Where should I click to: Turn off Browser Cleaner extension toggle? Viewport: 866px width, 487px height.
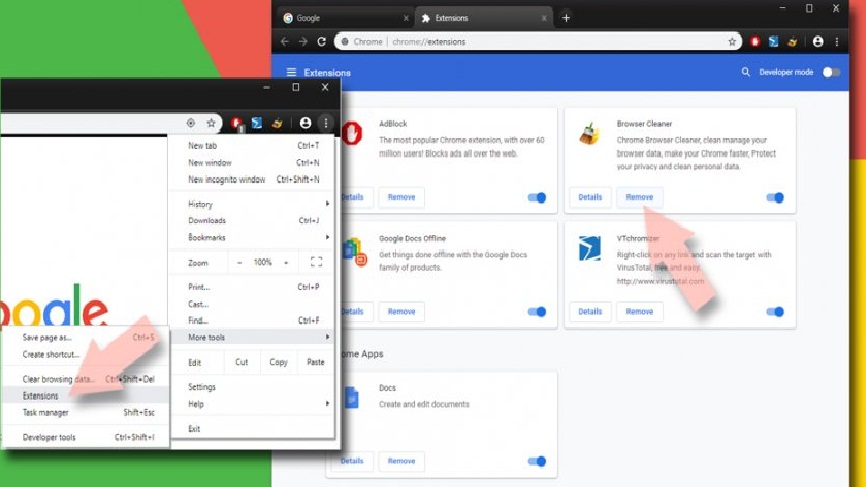point(775,197)
